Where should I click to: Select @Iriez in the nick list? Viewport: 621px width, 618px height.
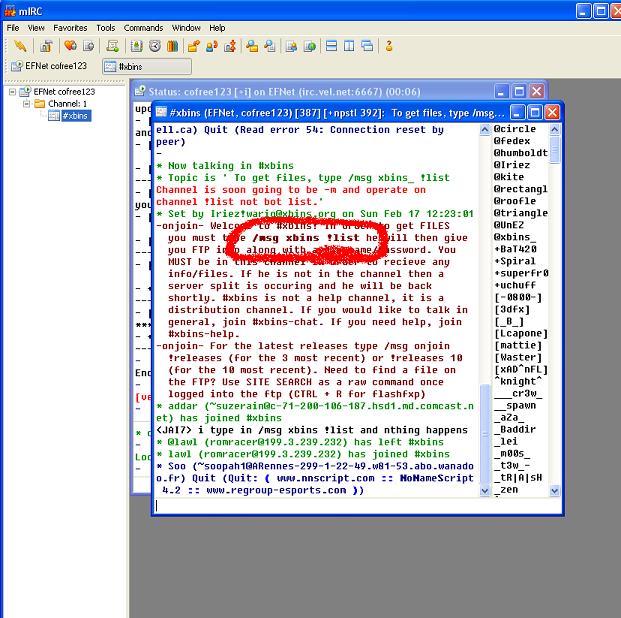(512, 165)
